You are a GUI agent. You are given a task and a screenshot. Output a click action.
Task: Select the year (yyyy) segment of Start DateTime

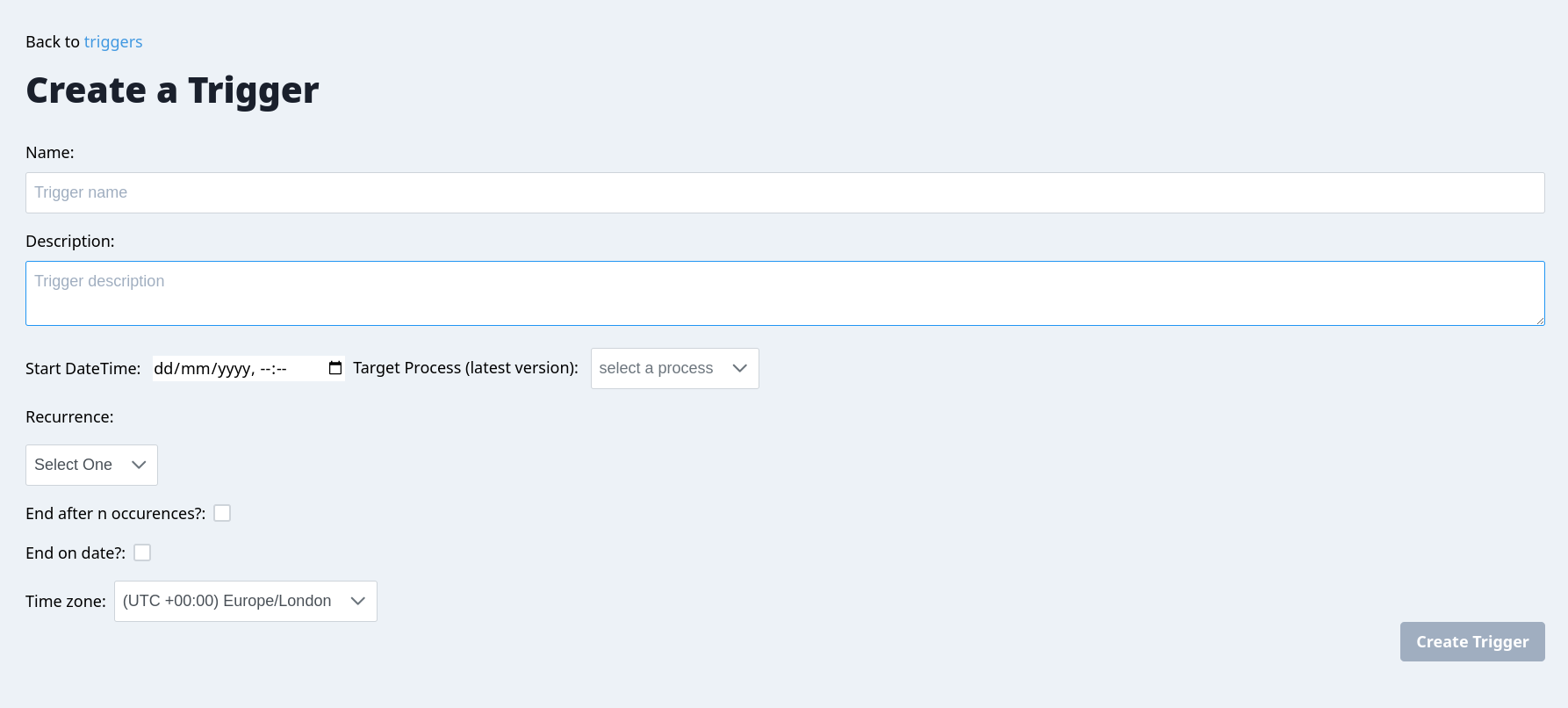[x=234, y=369]
